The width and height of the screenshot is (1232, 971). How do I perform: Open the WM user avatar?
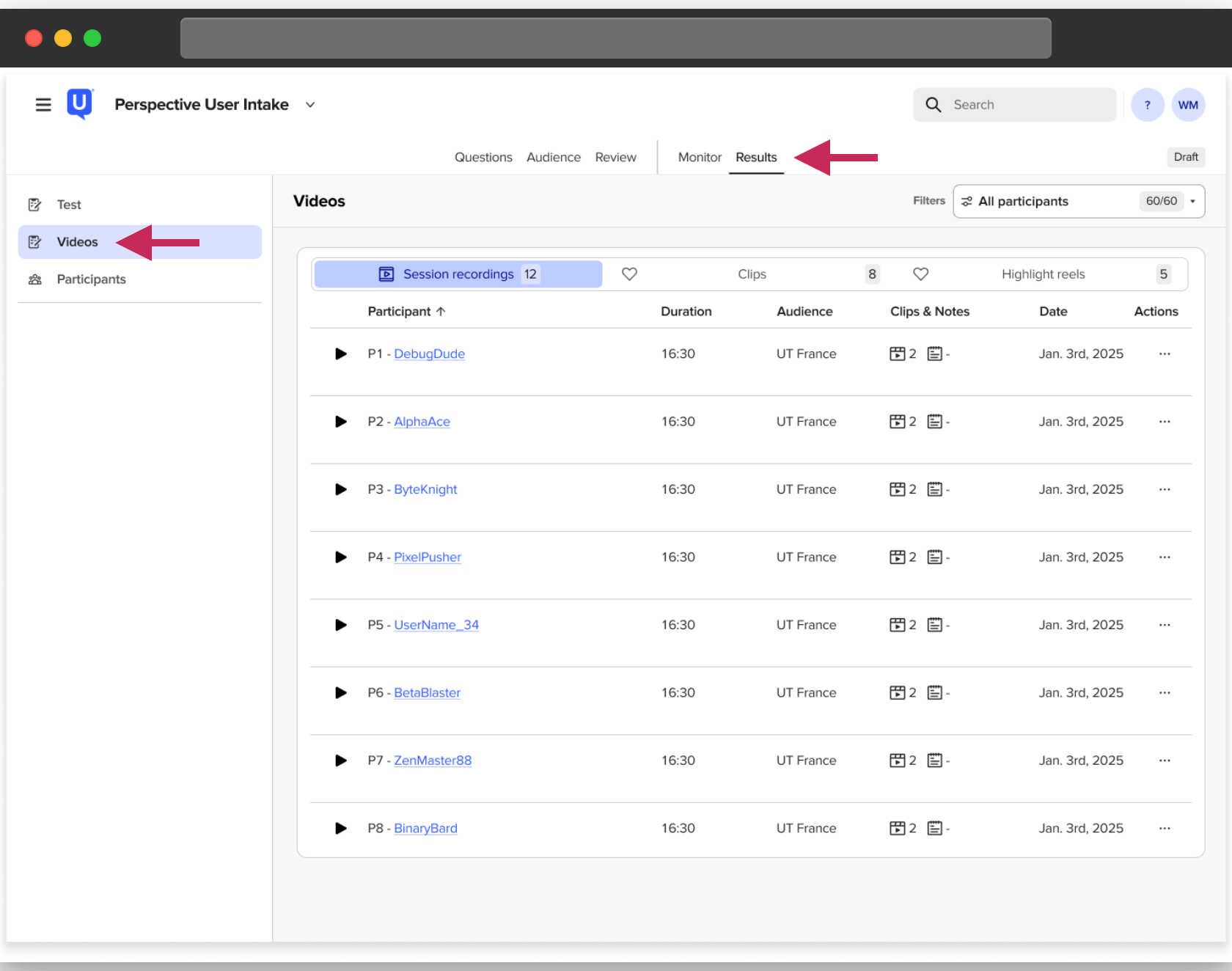pos(1188,105)
